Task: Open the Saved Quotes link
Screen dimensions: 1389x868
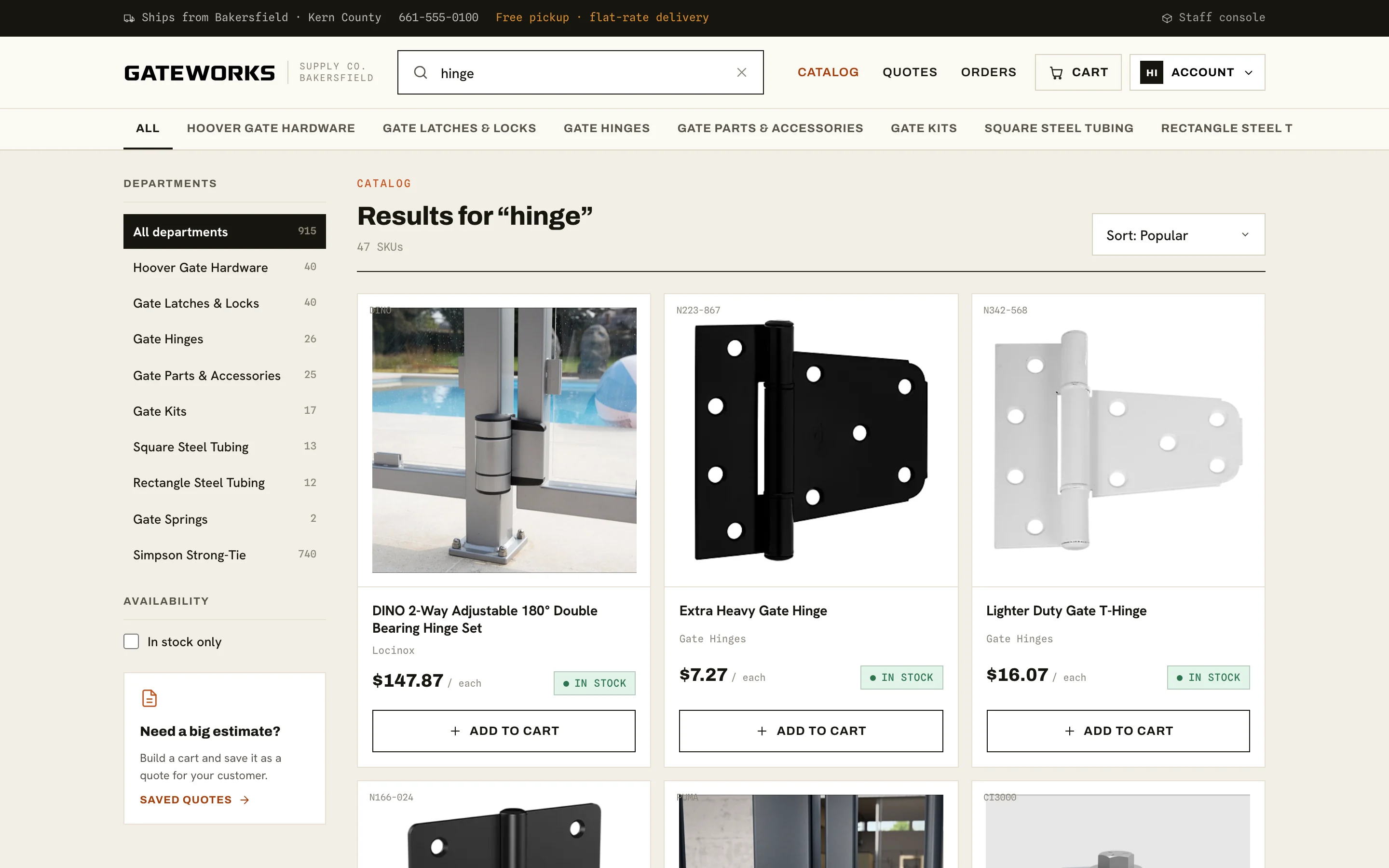Action: pos(194,800)
